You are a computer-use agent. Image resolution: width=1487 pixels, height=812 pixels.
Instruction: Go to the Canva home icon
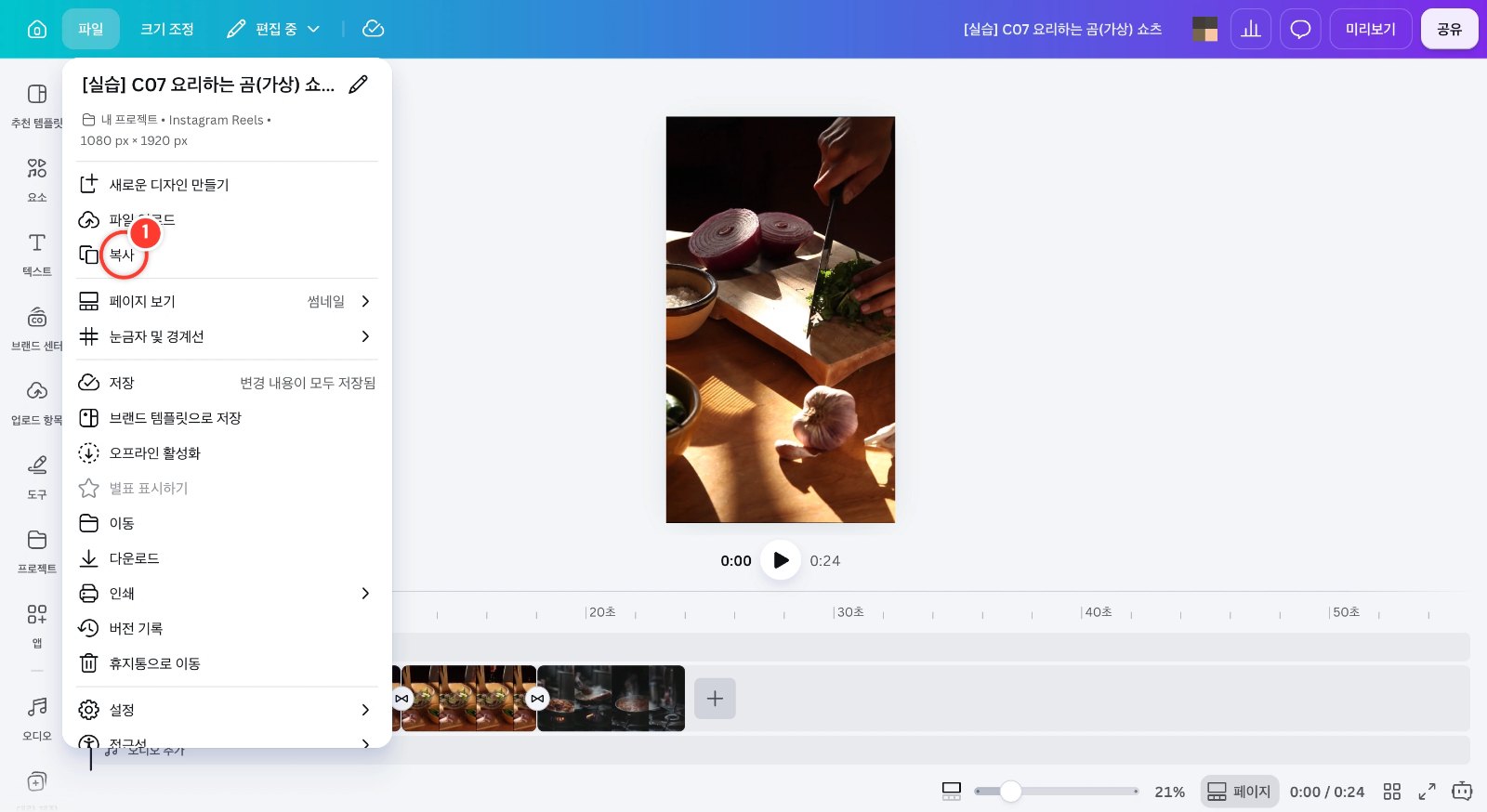(37, 29)
